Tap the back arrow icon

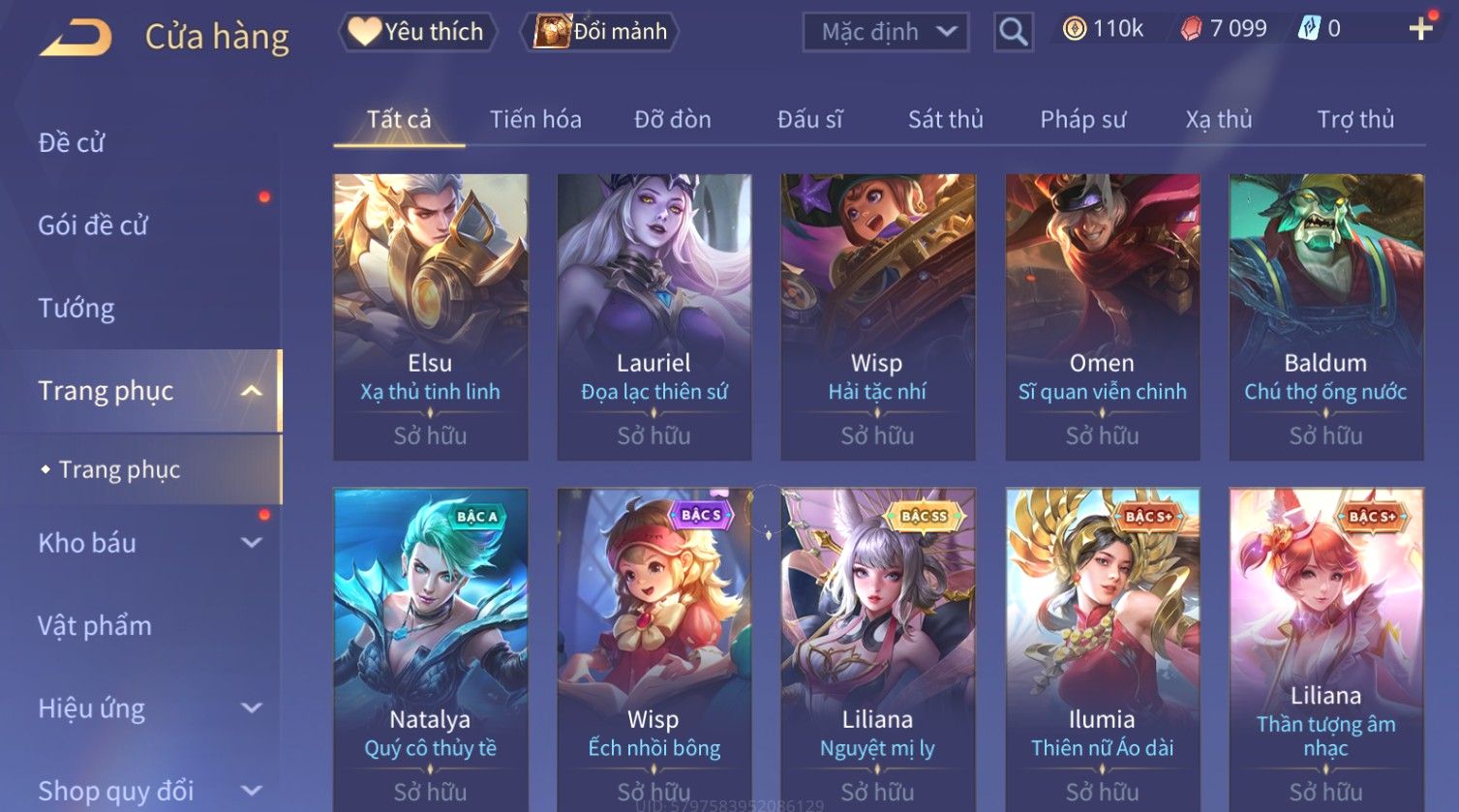point(76,39)
